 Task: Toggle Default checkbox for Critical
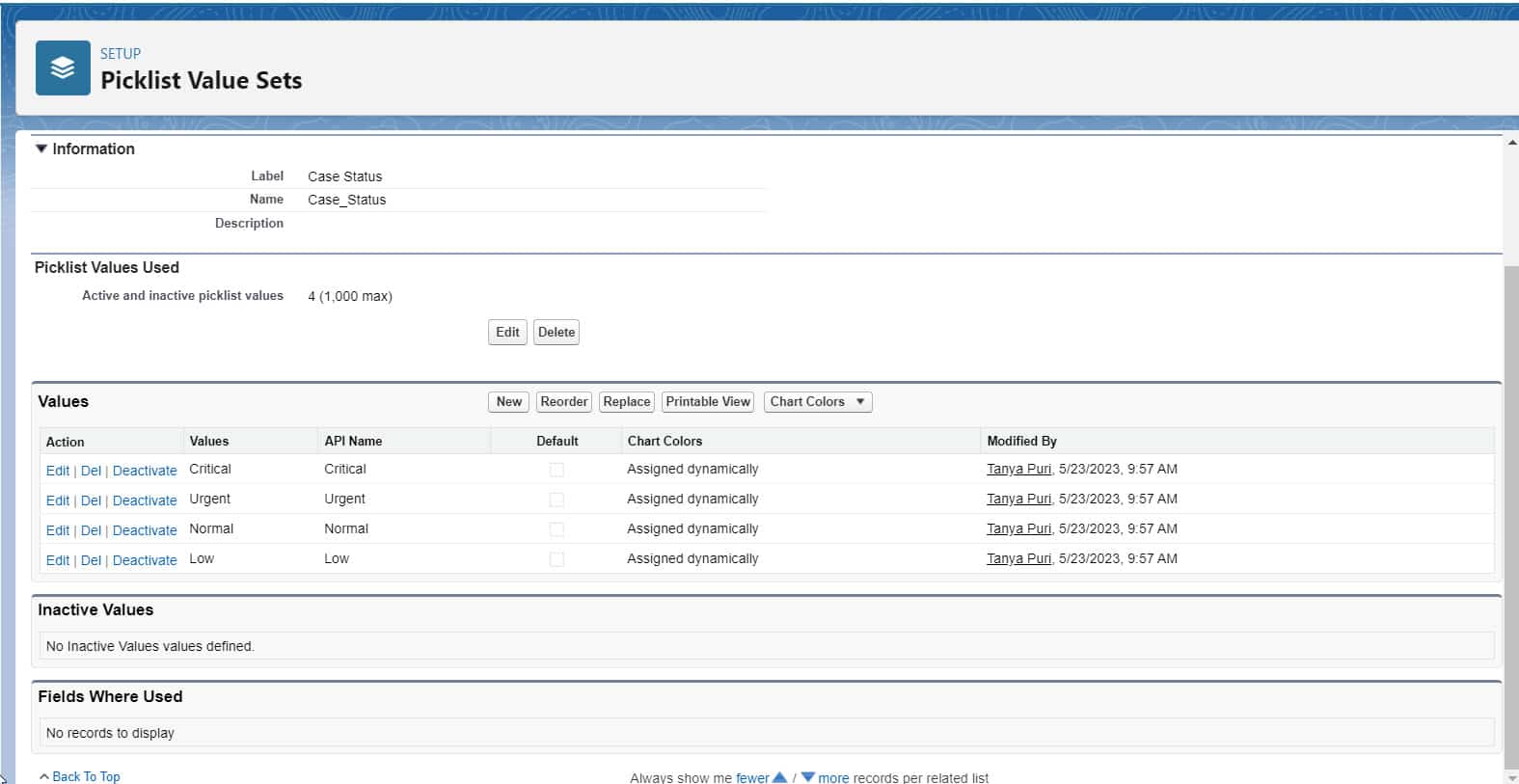click(556, 470)
